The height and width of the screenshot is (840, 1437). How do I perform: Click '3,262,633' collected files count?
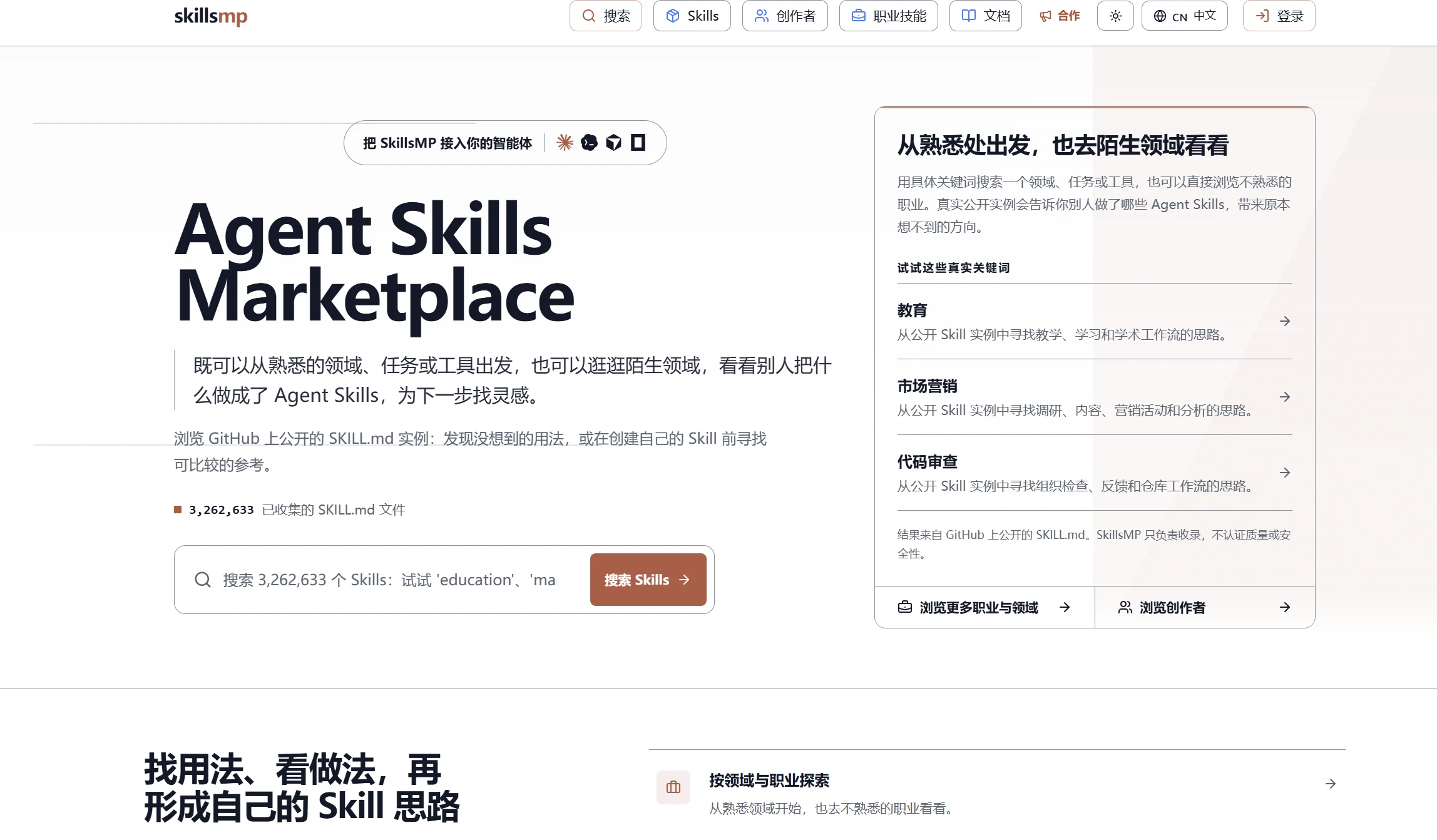pos(222,510)
